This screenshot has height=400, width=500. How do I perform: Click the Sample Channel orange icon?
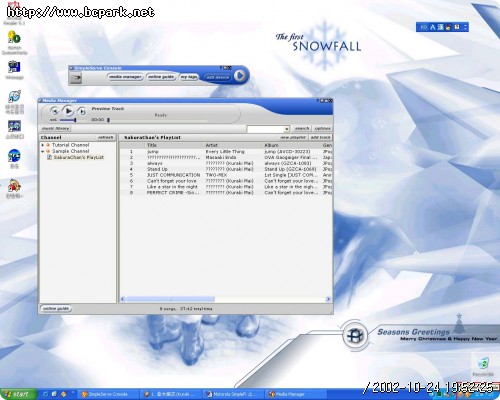point(48,151)
